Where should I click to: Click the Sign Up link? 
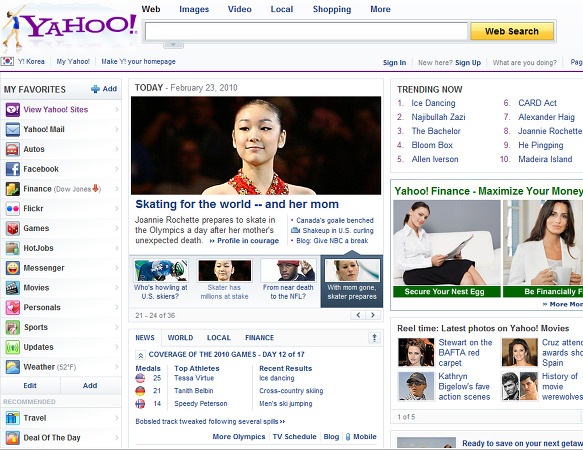pyautogui.click(x=468, y=62)
